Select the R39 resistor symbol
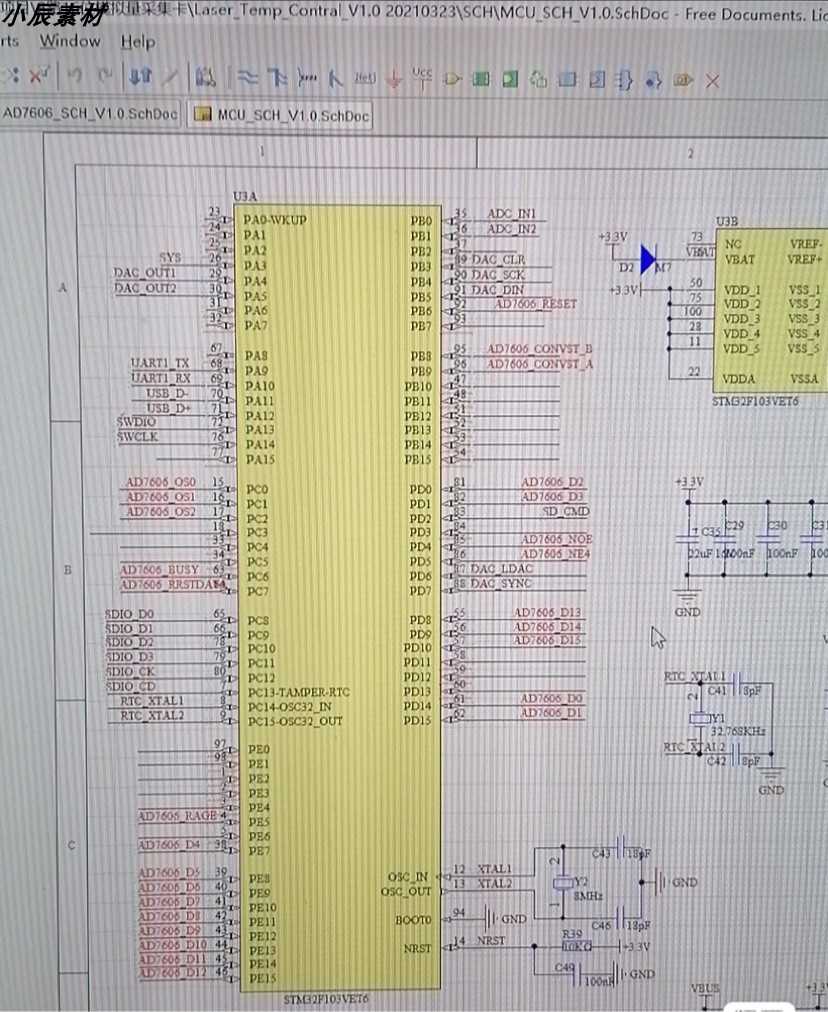Image resolution: width=828 pixels, height=1012 pixels. (577, 946)
